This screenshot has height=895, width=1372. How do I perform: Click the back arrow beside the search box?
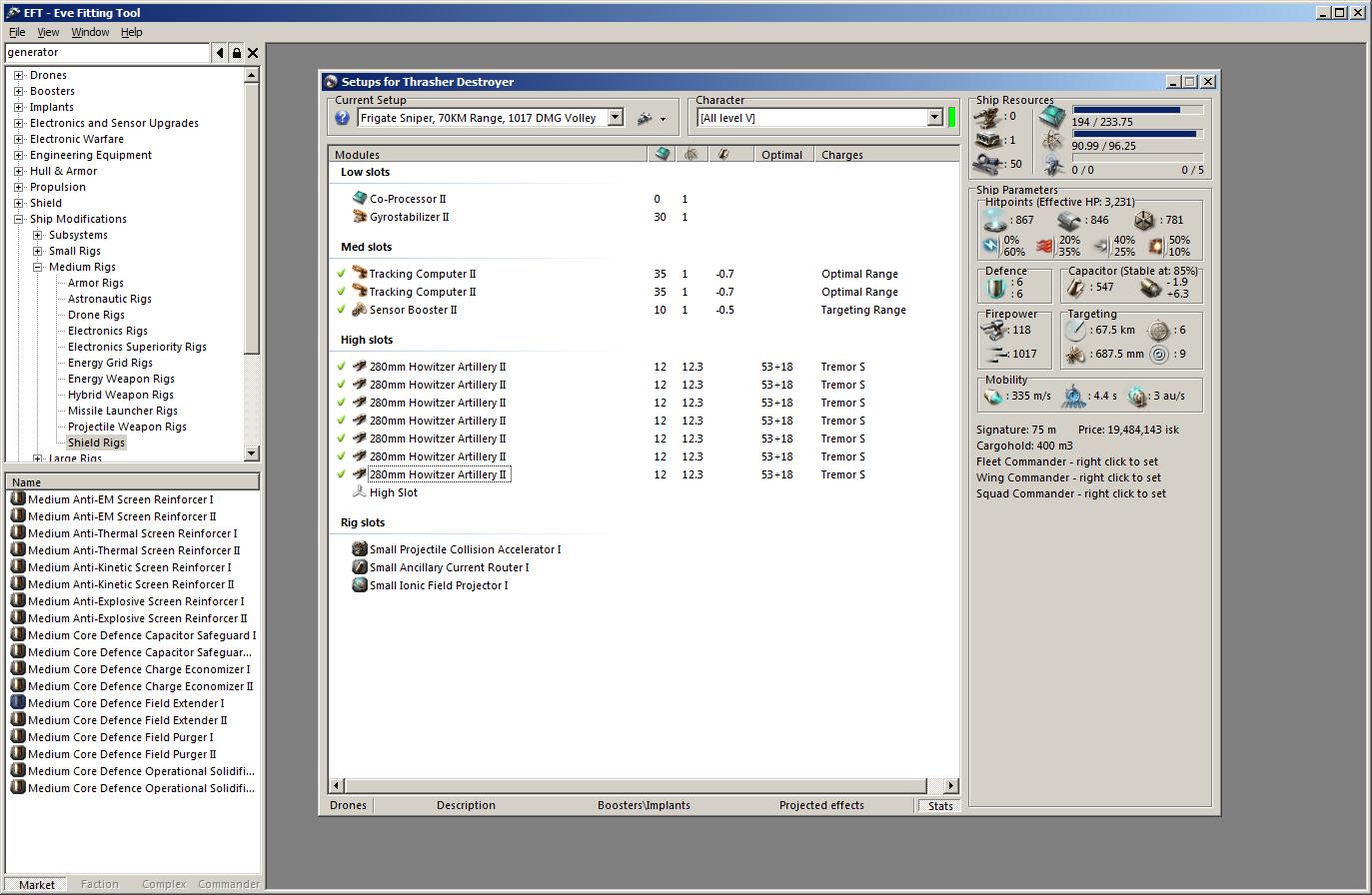(x=220, y=52)
